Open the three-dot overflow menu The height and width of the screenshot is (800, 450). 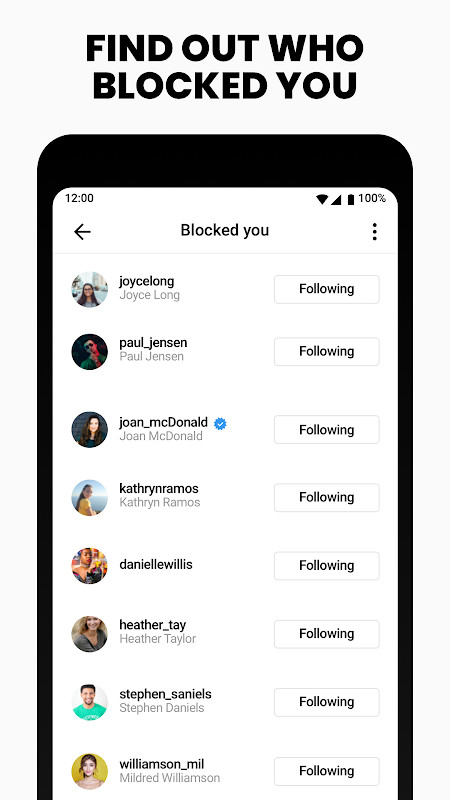(374, 232)
